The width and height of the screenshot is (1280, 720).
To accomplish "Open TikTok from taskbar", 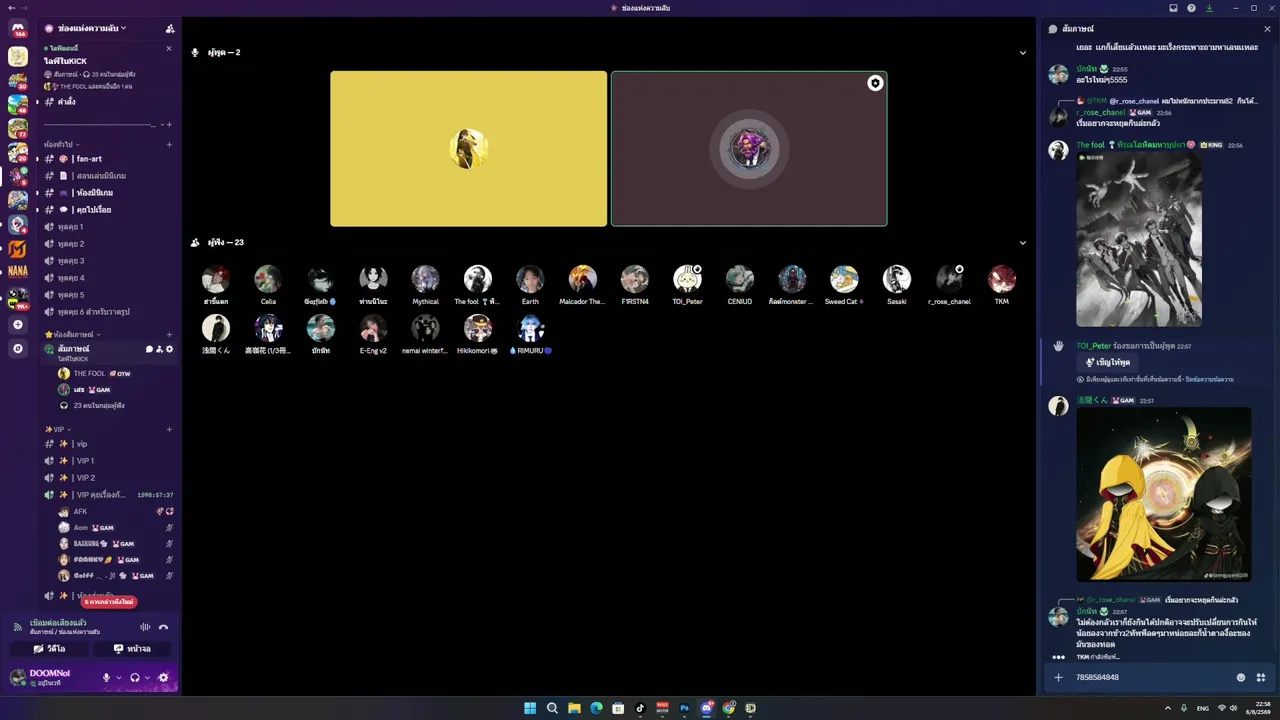I will click(x=640, y=708).
